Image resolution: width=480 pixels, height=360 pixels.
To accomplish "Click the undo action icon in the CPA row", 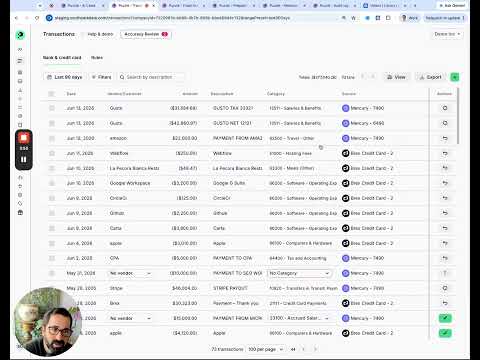I will [445, 258].
